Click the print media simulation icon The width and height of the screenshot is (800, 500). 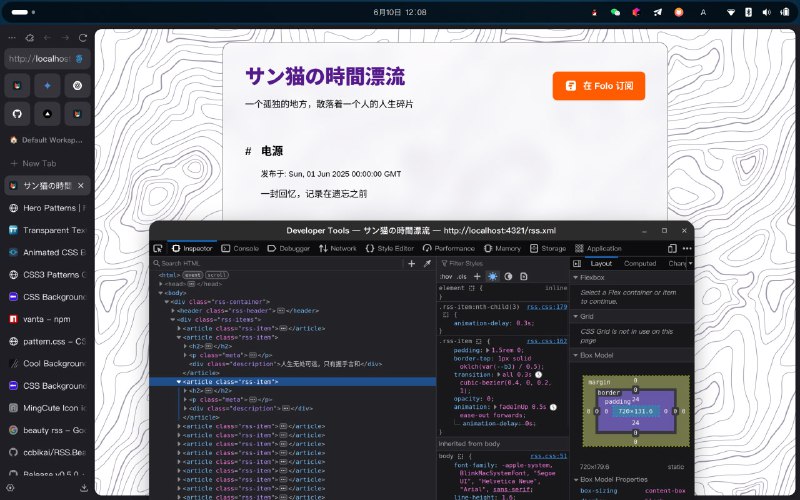(x=524, y=276)
